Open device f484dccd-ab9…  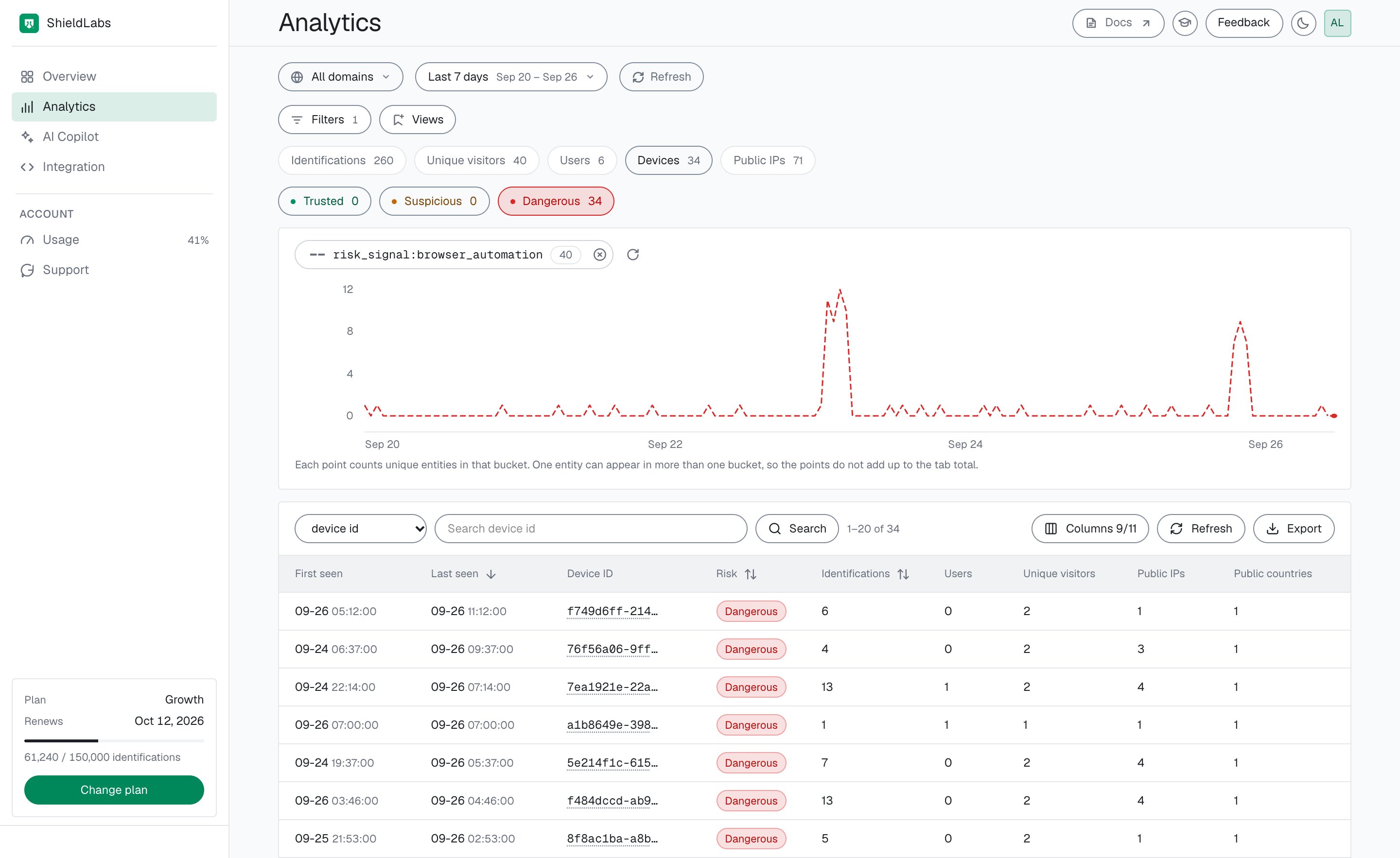pos(612,801)
